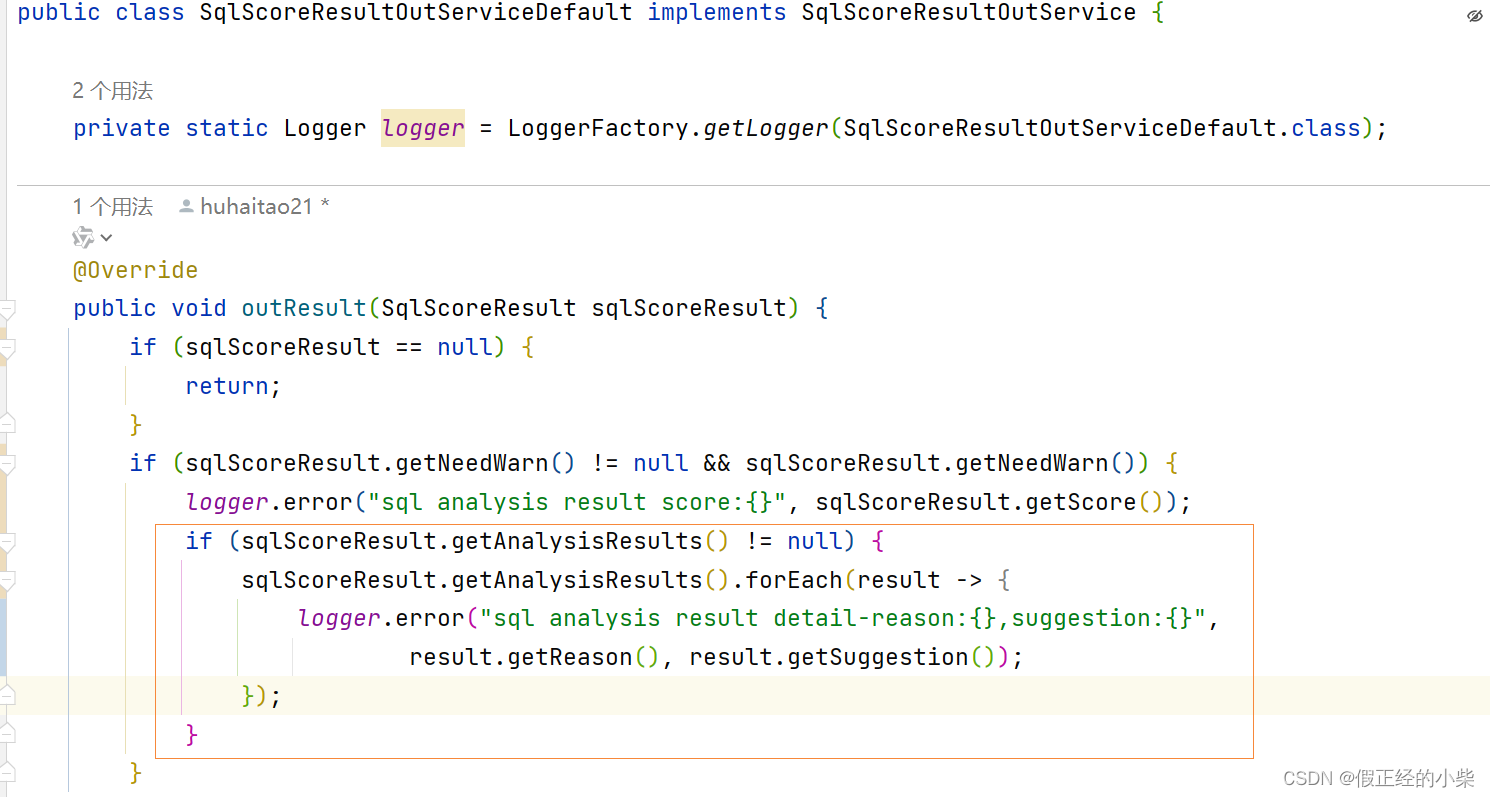Click the 'implements' keyword
This screenshot has height=797, width=1490.
point(717,13)
